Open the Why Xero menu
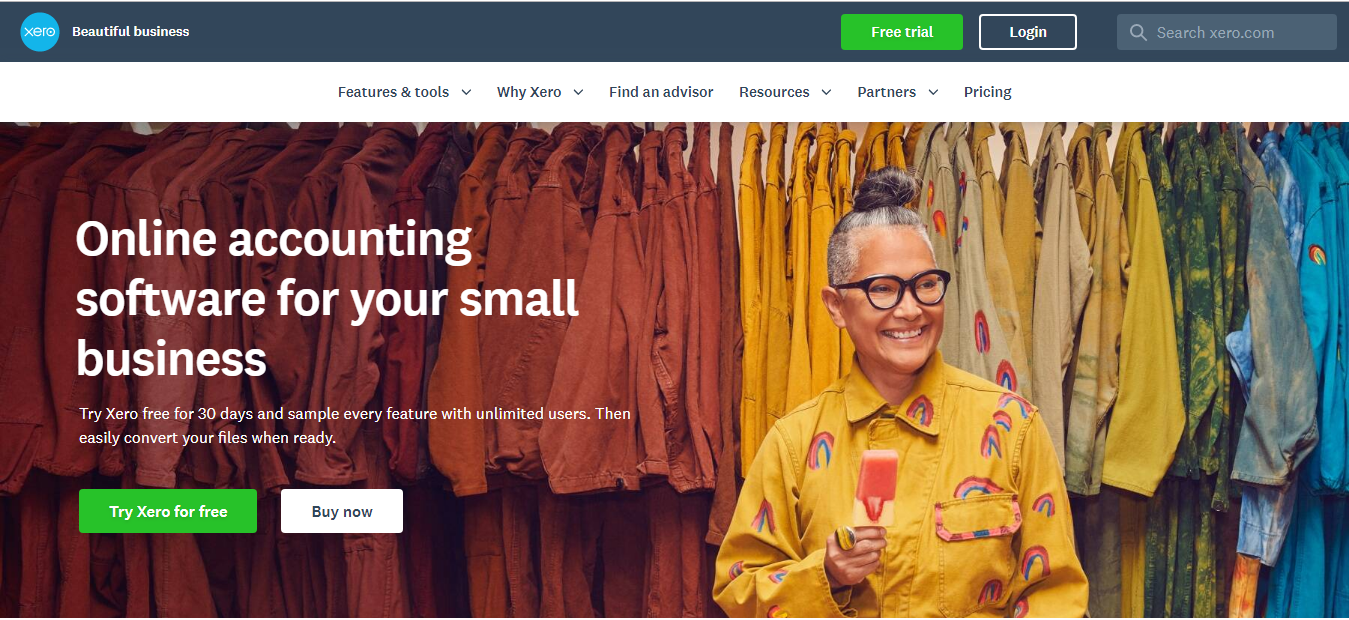The width and height of the screenshot is (1349, 620). coord(529,92)
